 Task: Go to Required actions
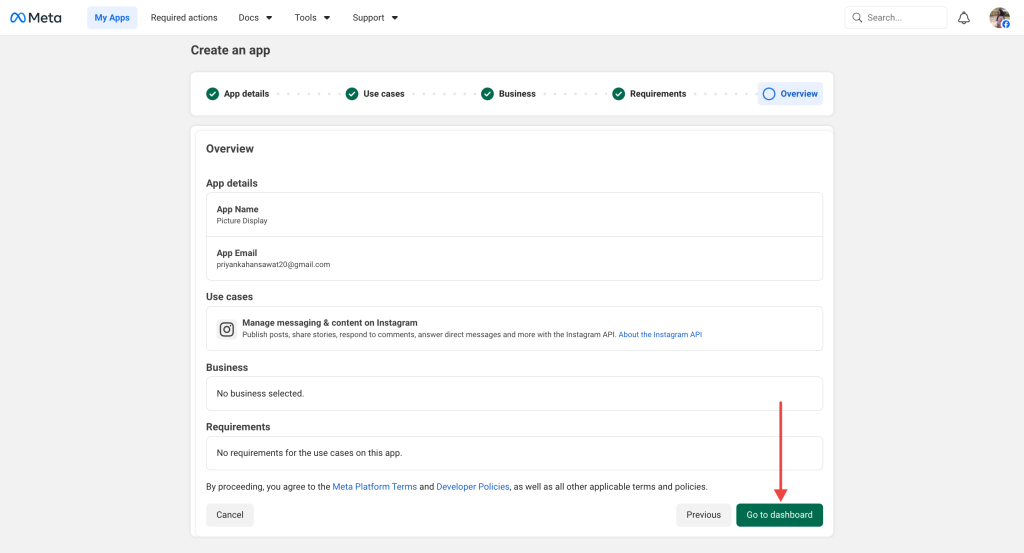[184, 18]
